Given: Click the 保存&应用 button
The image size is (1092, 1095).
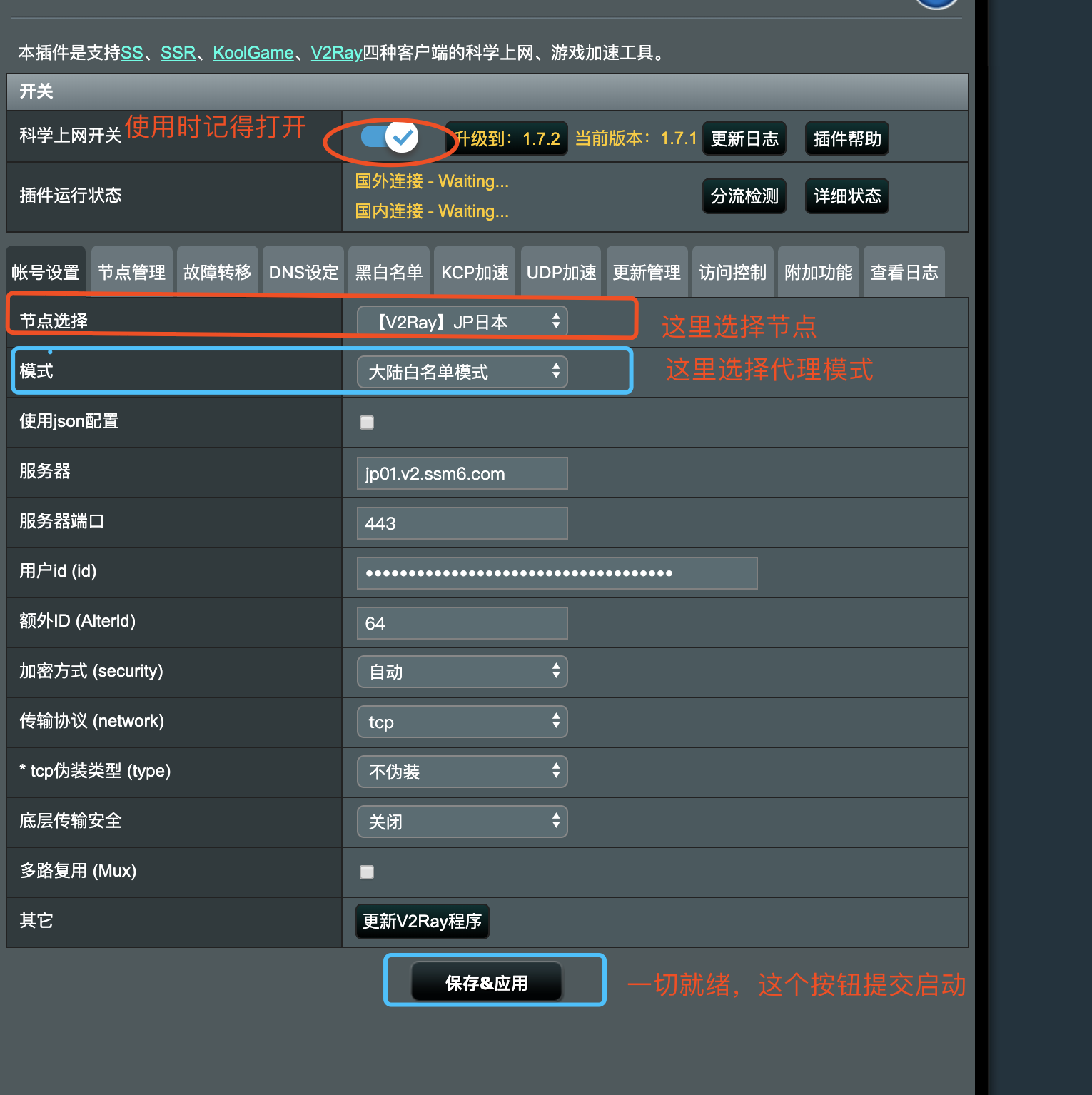Looking at the screenshot, I should [486, 983].
